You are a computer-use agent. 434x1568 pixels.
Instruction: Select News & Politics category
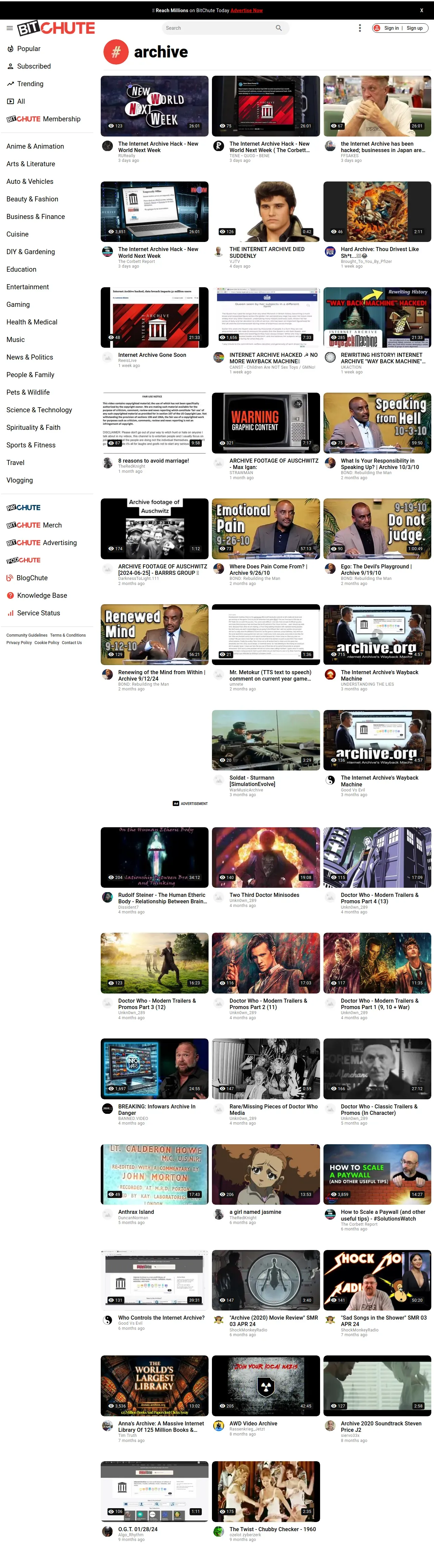click(x=29, y=357)
